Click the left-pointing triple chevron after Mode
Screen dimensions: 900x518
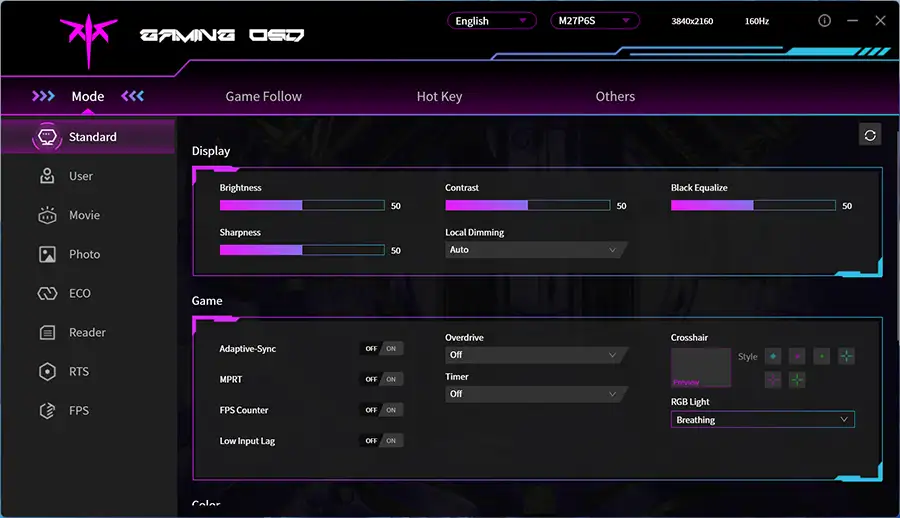133,96
